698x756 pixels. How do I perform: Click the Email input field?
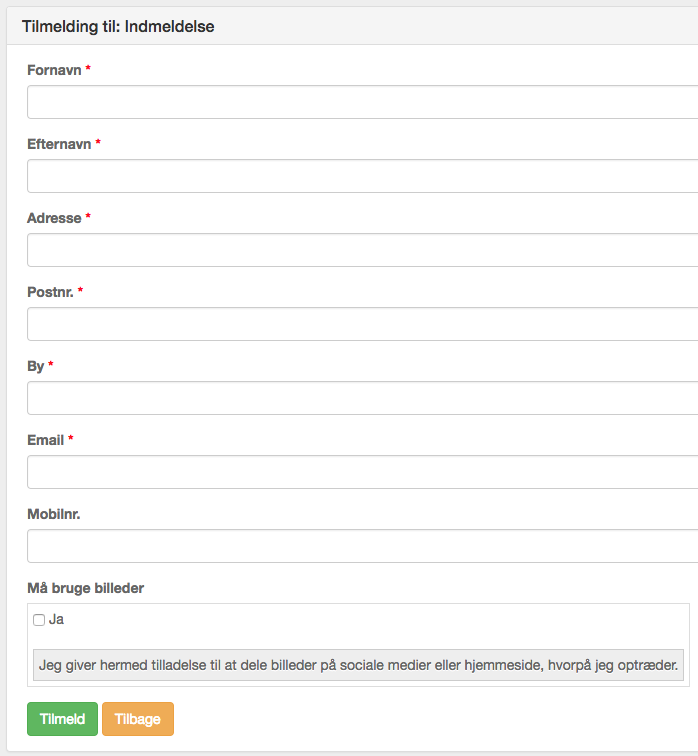tap(362, 472)
